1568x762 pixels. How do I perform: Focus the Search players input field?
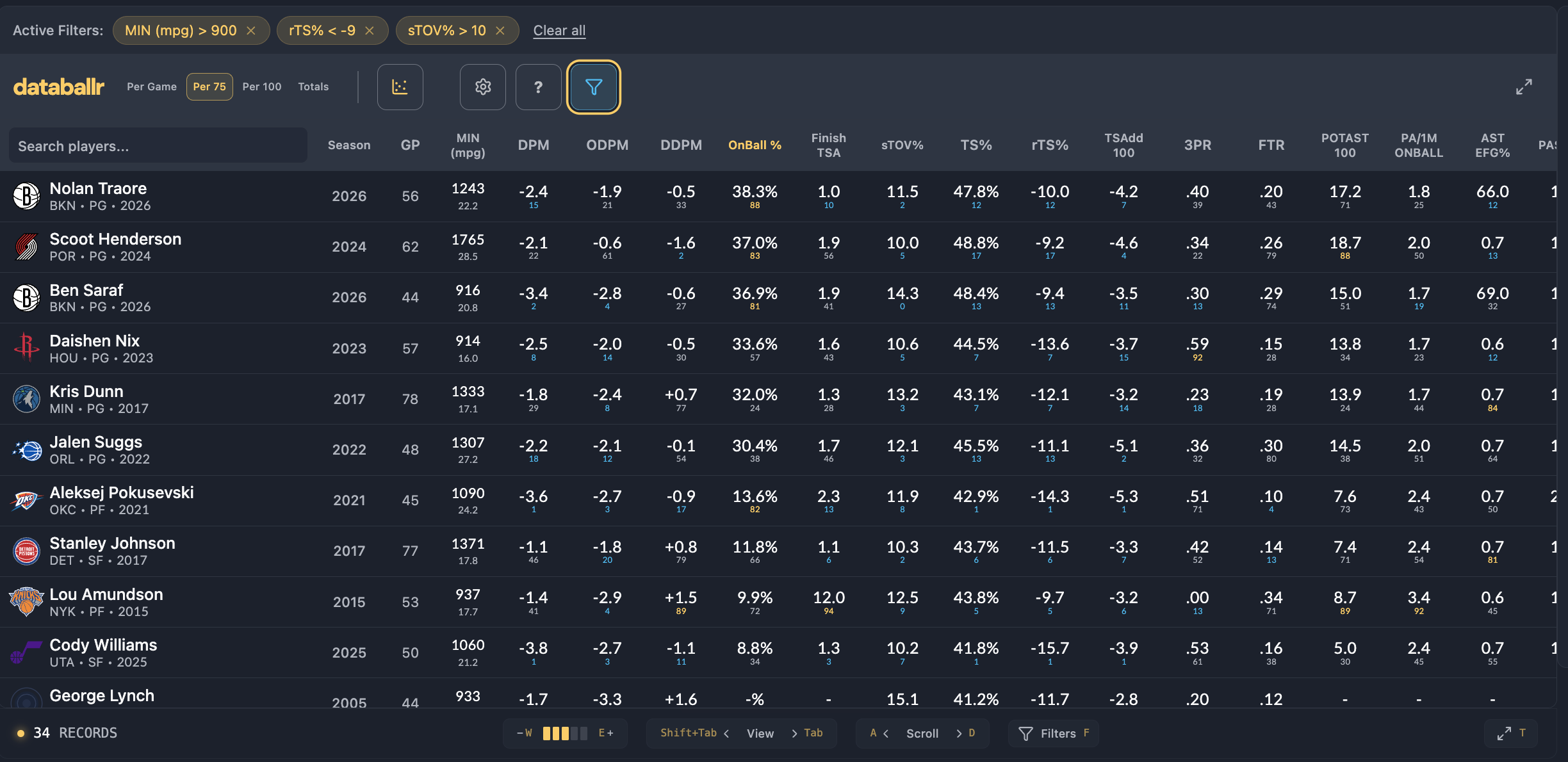tap(158, 146)
